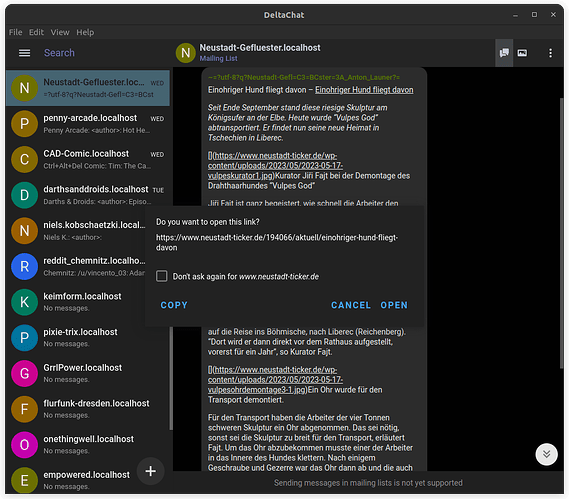
Task: Open the Edit menu
Action: (x=36, y=32)
